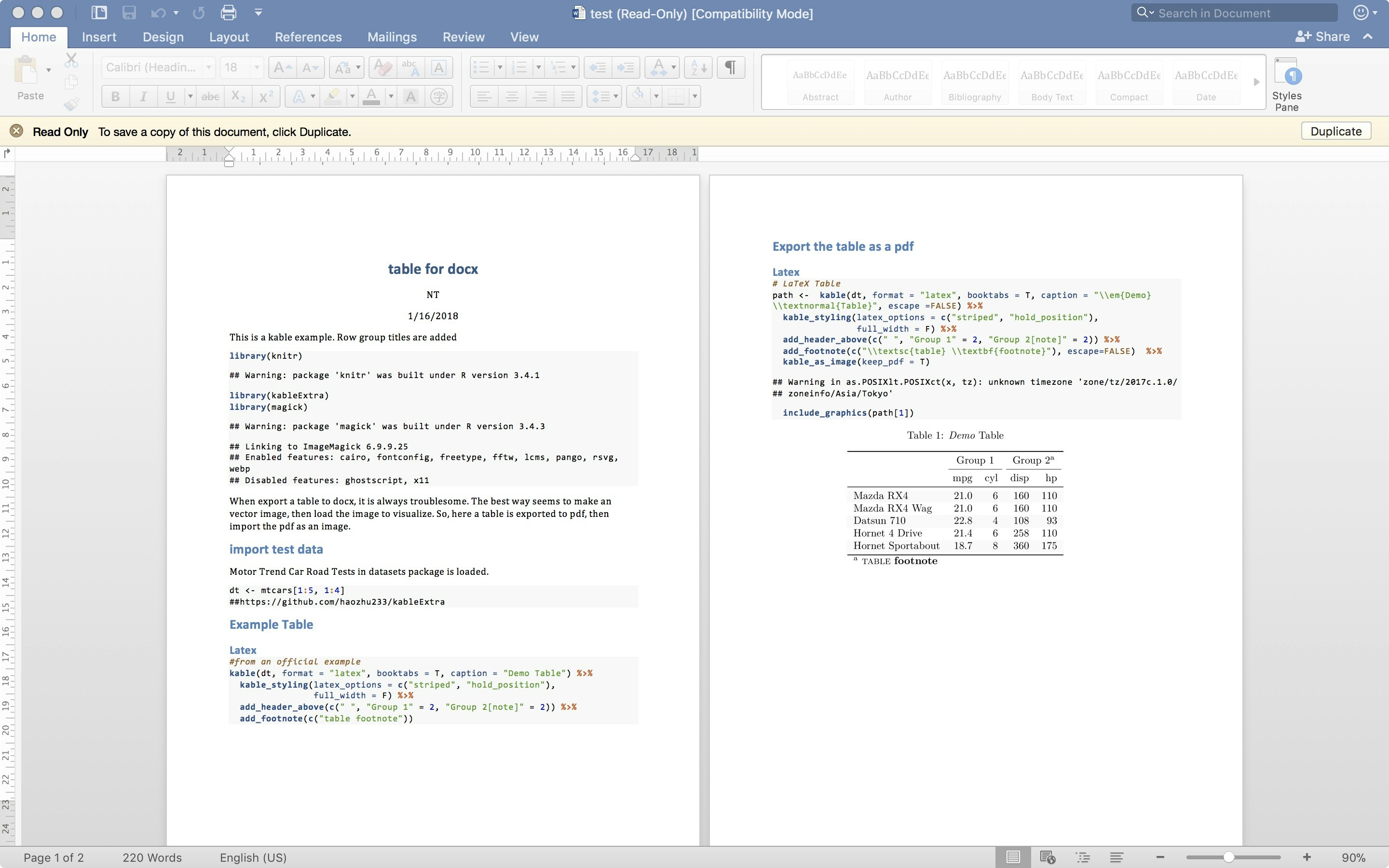The width and height of the screenshot is (1389, 868).
Task: Click the English (US) language indicator
Action: click(x=253, y=857)
